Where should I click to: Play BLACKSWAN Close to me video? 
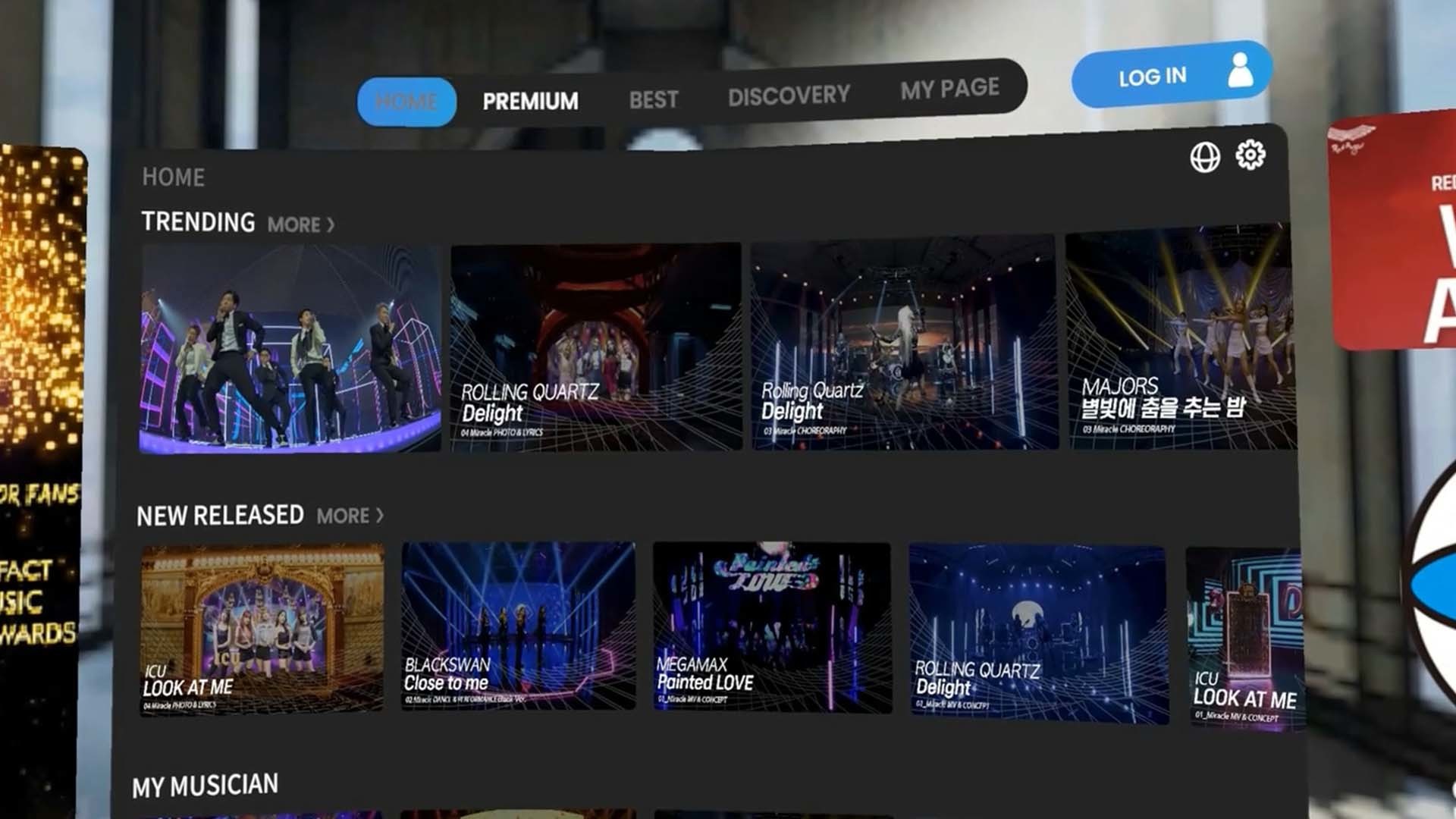click(518, 626)
